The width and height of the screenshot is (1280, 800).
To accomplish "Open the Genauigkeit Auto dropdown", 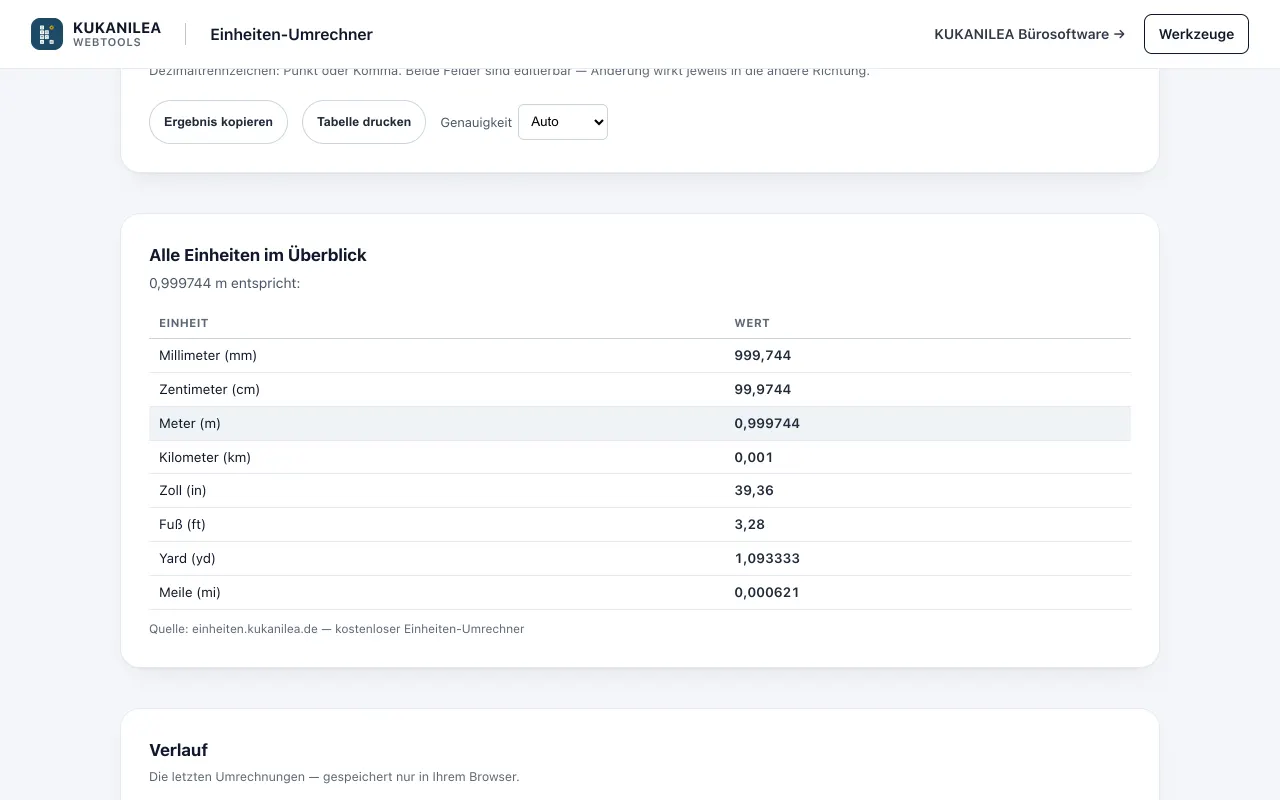I will [x=563, y=122].
